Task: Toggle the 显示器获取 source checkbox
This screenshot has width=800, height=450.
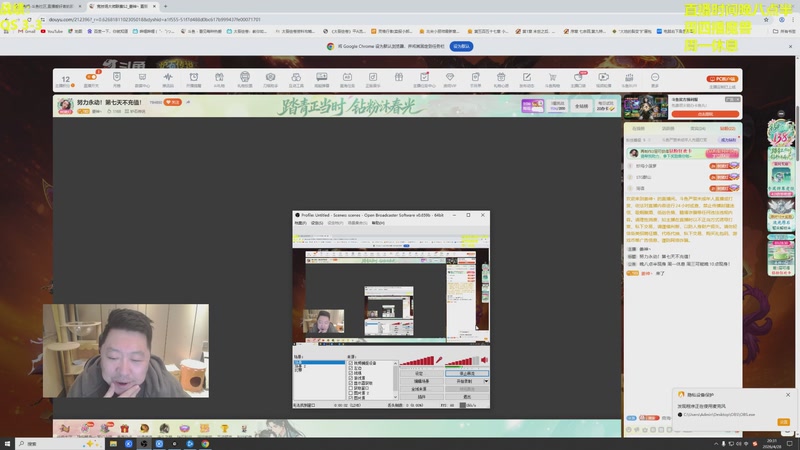Action: tap(351, 383)
